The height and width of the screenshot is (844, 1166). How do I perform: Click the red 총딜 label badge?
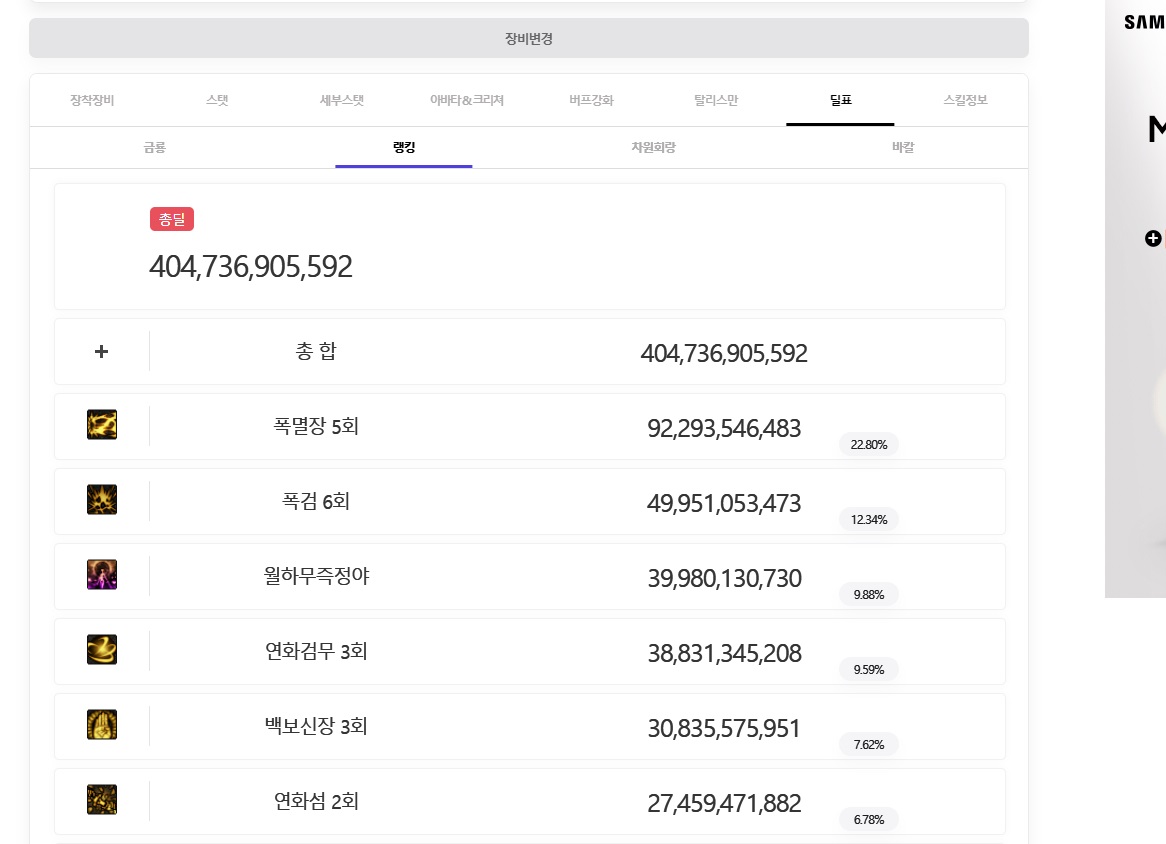tap(172, 219)
